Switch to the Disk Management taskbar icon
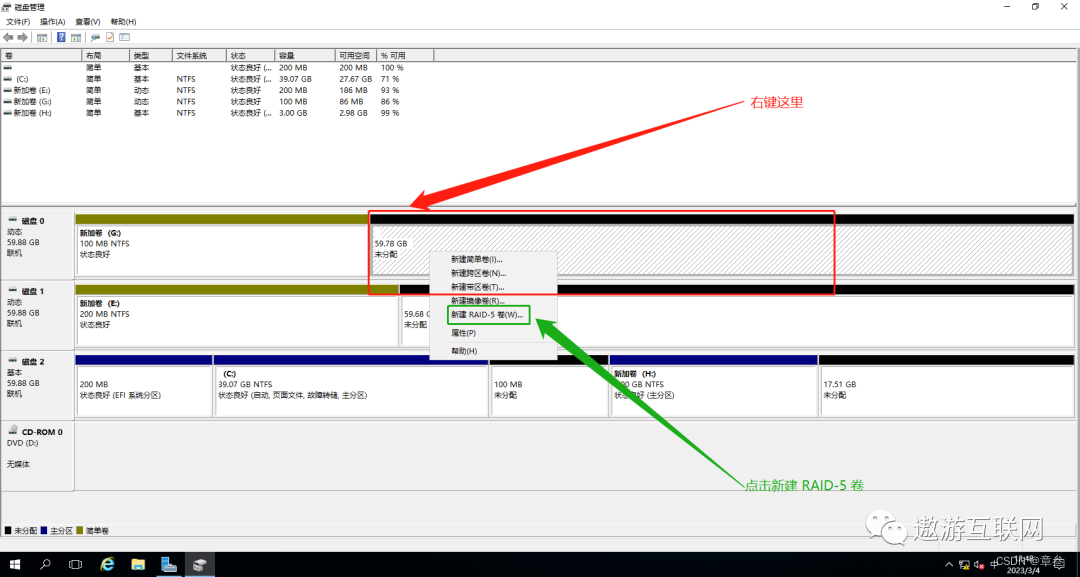 (200, 565)
